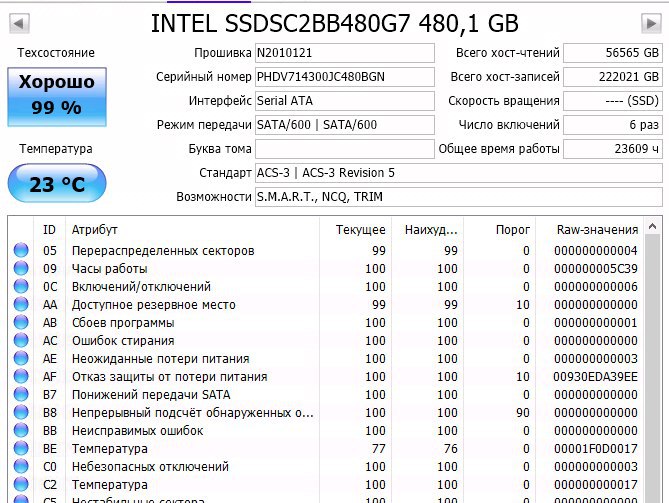
Task: Click the status circle for attribute BB
Action: (x=21, y=430)
